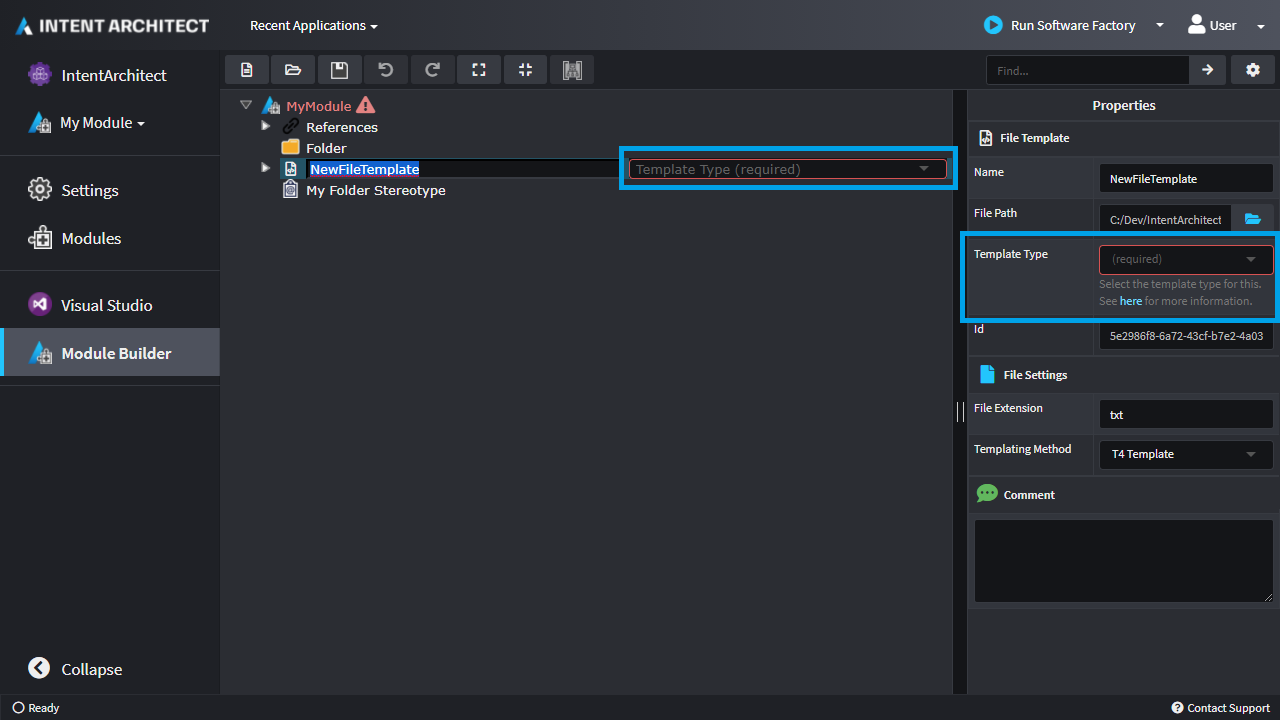This screenshot has width=1280, height=720.
Task: Click the File Path field
Action: point(1165,219)
